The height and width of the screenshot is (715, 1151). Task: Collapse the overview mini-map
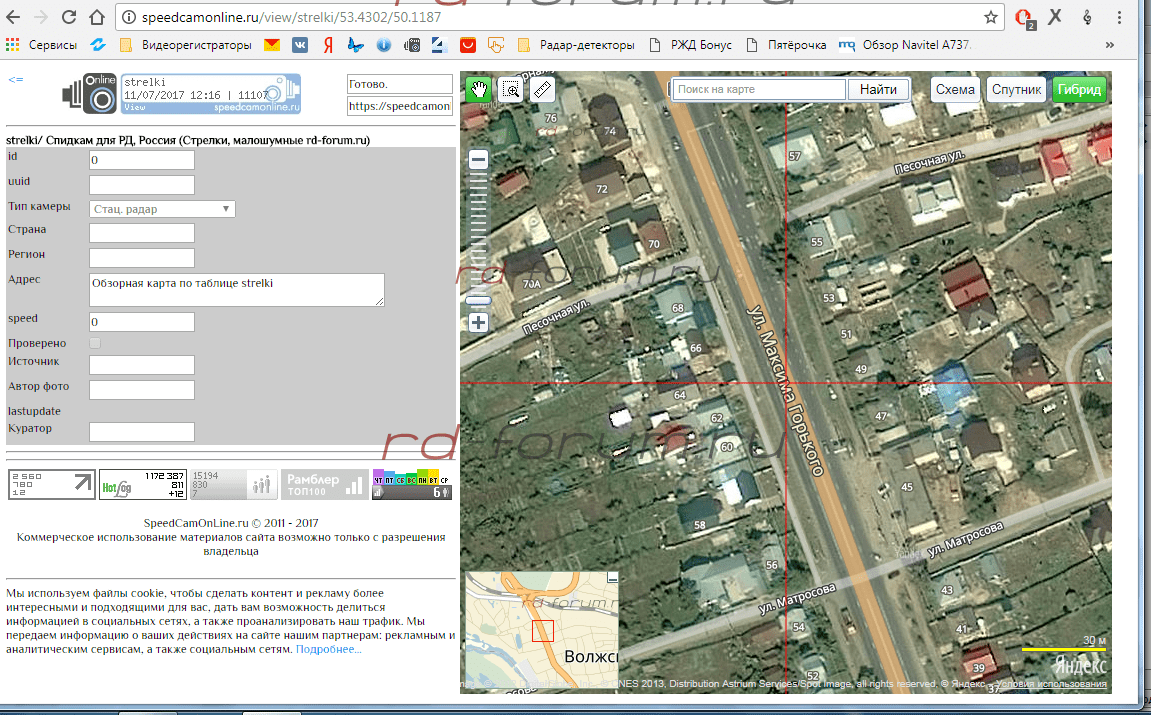pos(613,578)
